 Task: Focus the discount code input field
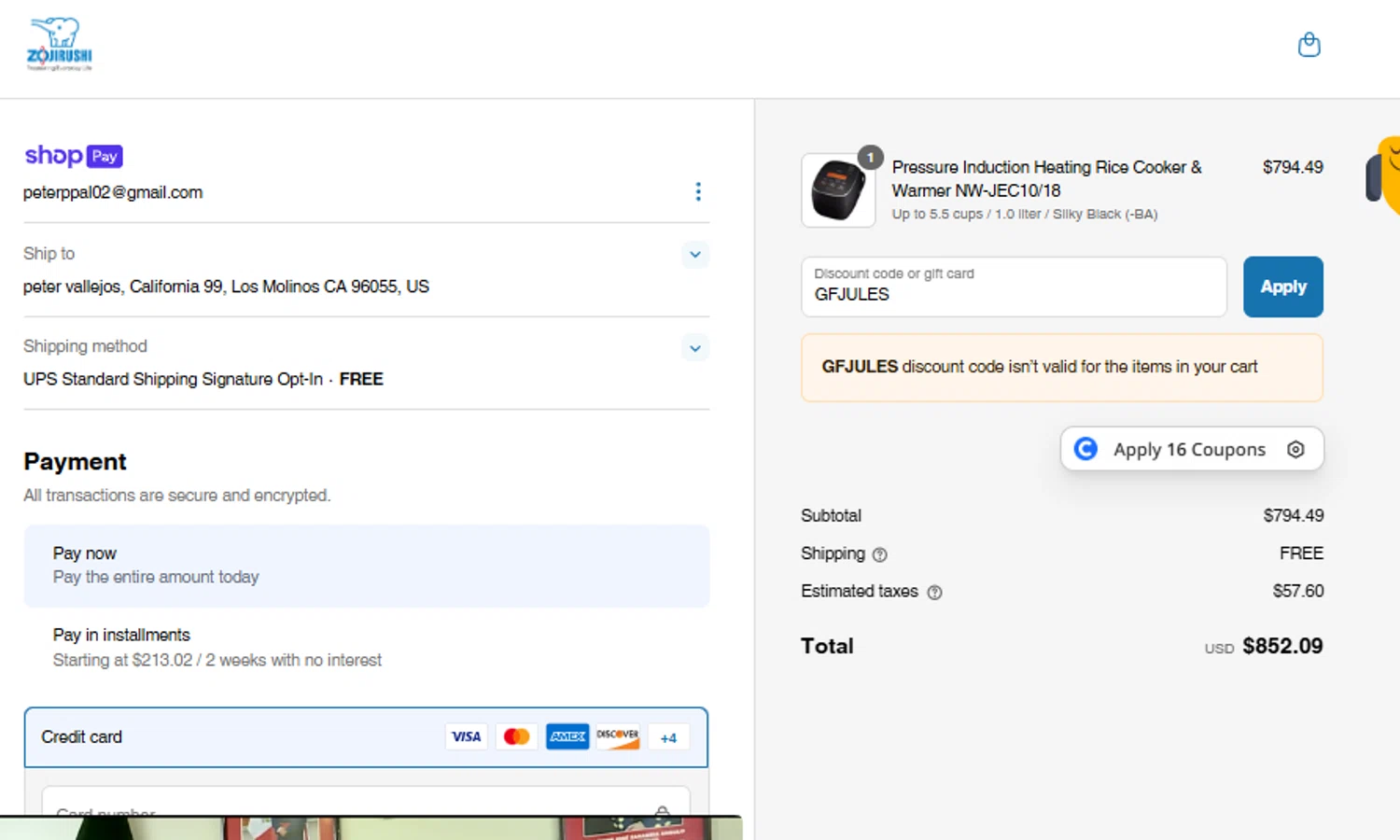pos(1014,287)
